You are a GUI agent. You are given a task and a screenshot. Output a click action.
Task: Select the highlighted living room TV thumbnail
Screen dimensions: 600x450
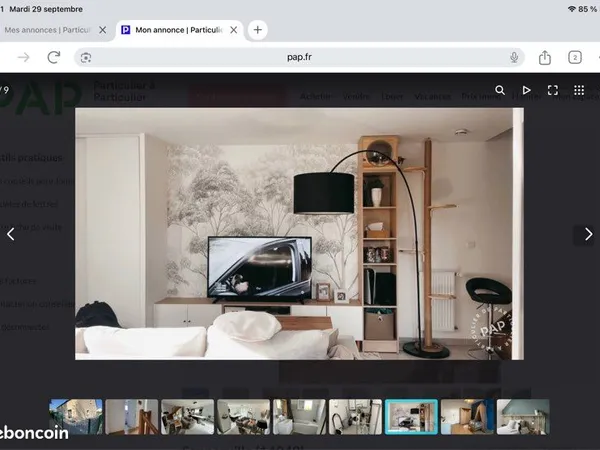click(x=411, y=417)
